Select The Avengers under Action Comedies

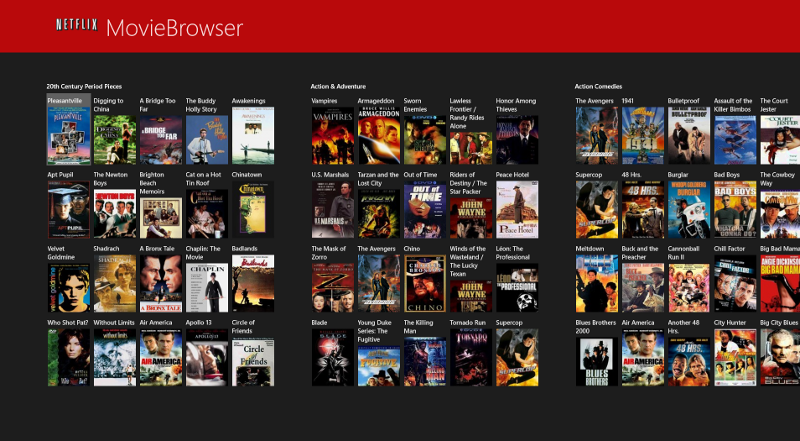click(x=596, y=135)
